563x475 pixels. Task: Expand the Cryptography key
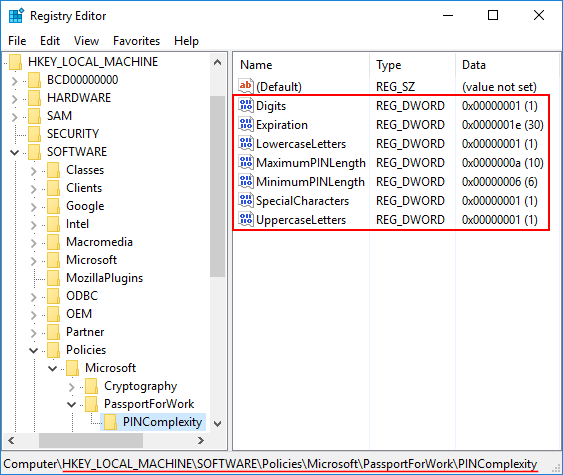coord(71,386)
